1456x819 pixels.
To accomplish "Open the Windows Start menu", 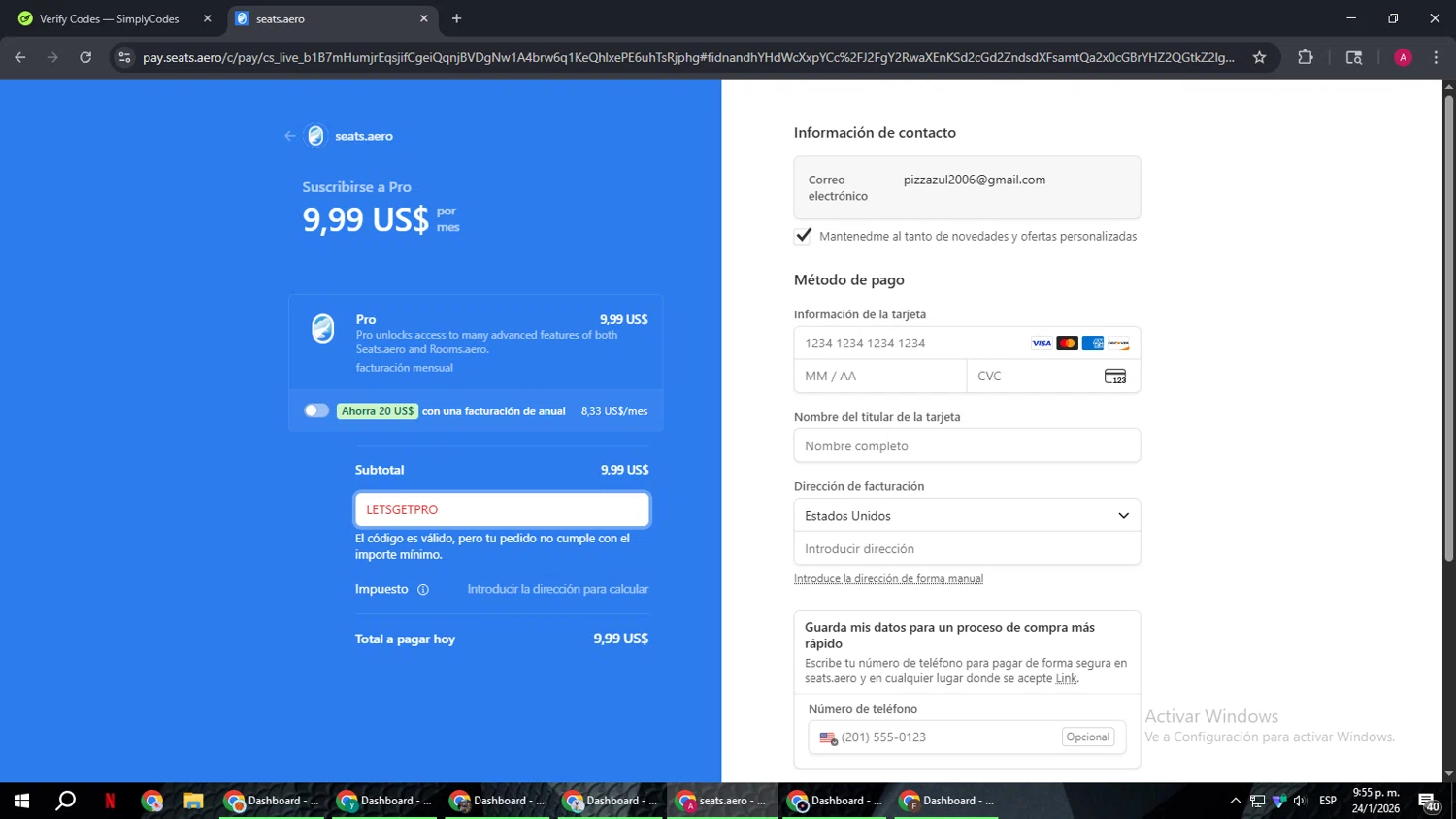I will pyautogui.click(x=21, y=801).
